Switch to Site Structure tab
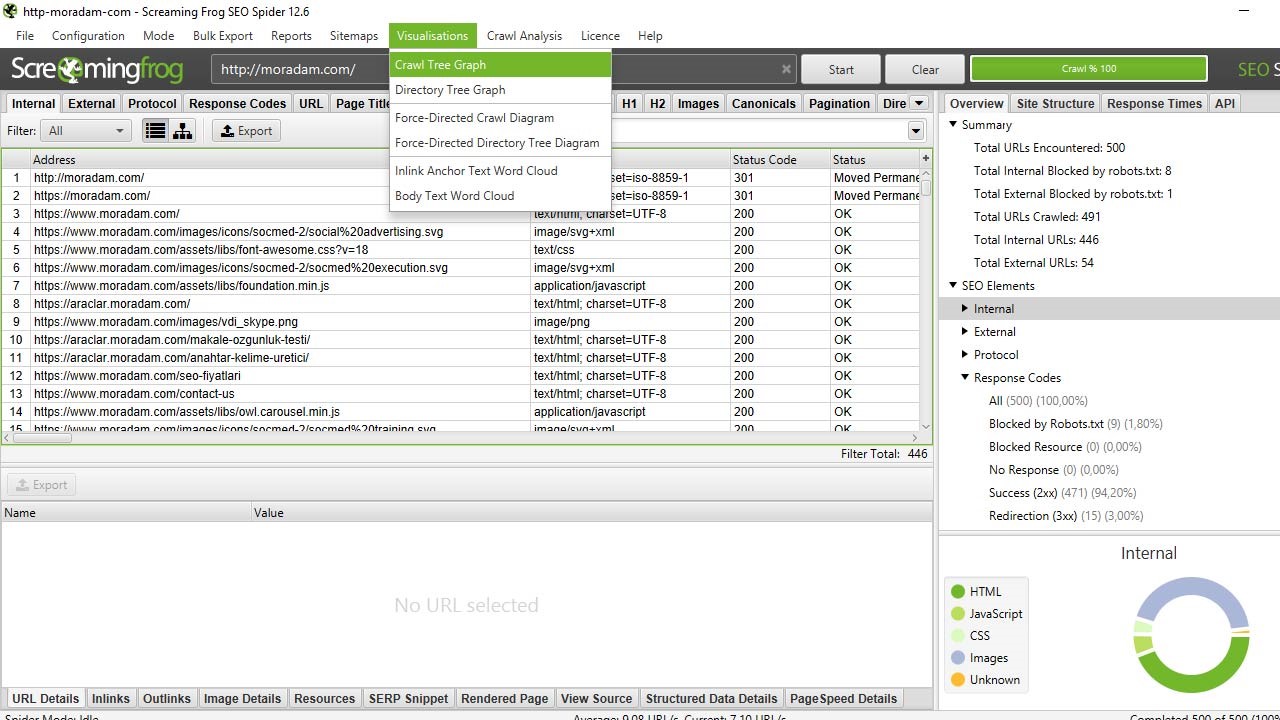The width and height of the screenshot is (1280, 720). click(x=1055, y=103)
